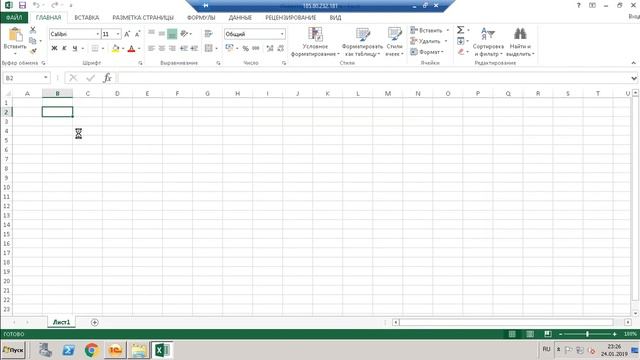Toggle center horizontal alignment
Screen dimensions: 640x360
pyautogui.click(x=162, y=49)
